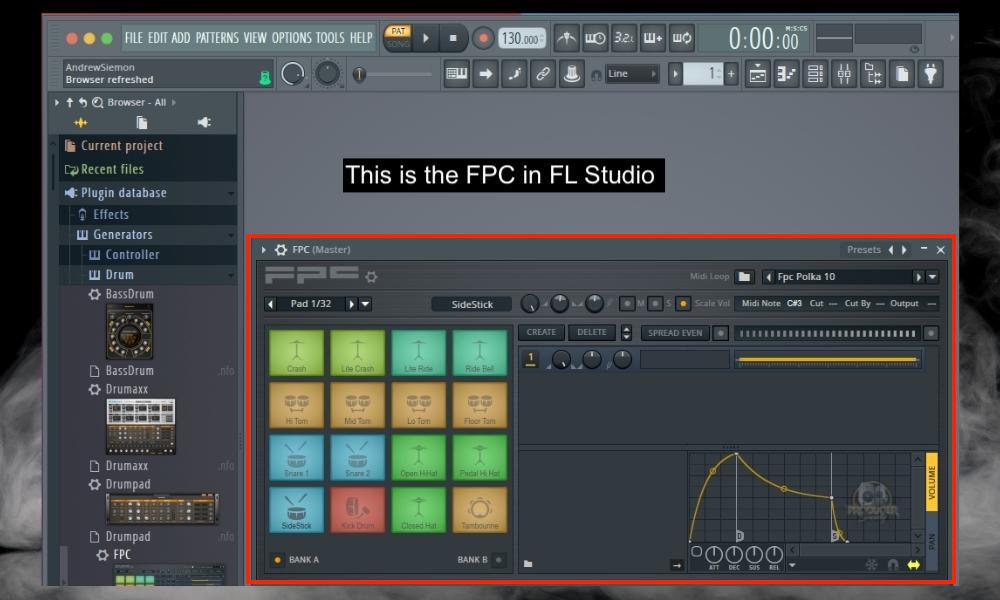Screen dimensions: 1000x600
Task: Click the red Record button
Action: coord(483,38)
